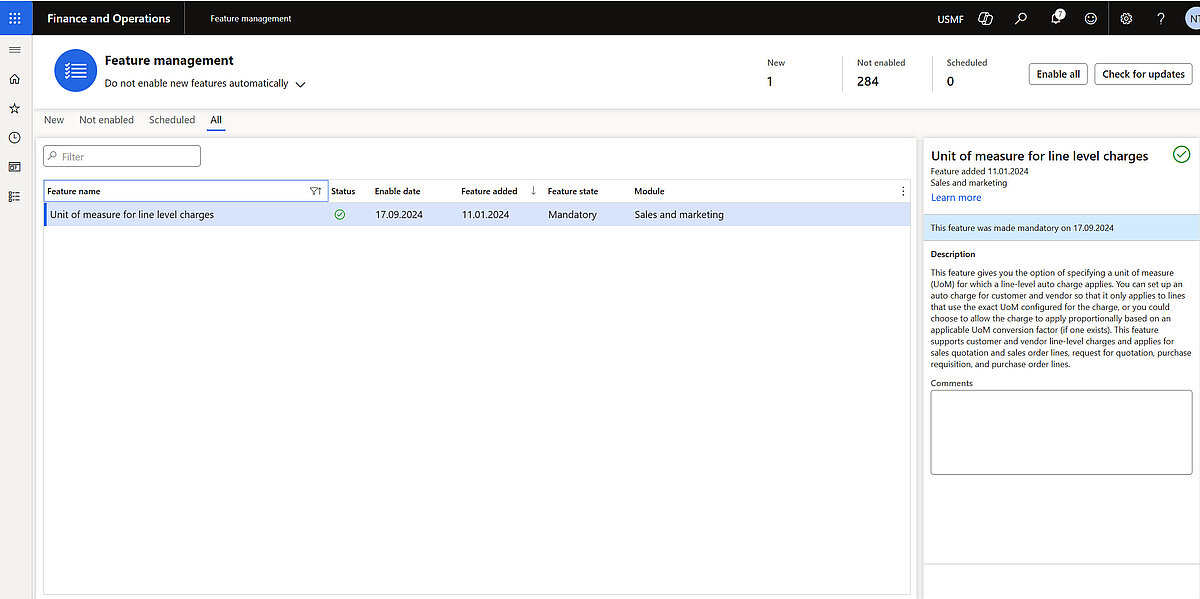
Task: Click the Status column header
Action: (343, 191)
